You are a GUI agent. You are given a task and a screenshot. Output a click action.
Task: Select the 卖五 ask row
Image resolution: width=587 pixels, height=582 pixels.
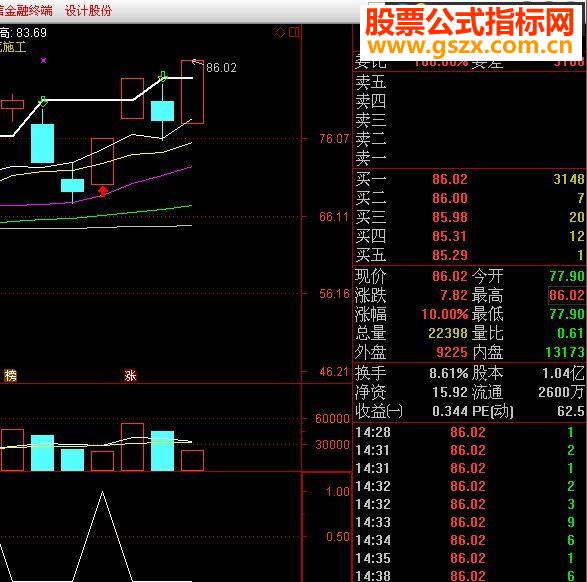click(469, 82)
